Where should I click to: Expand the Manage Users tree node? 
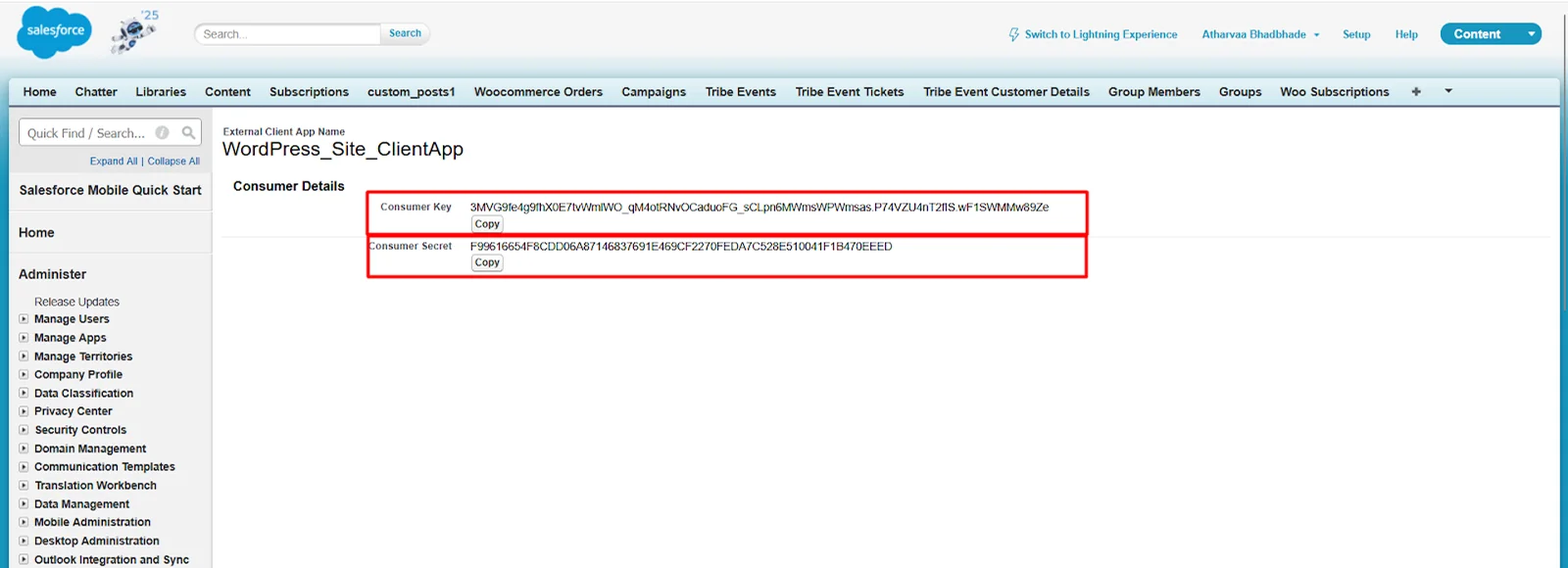24,319
